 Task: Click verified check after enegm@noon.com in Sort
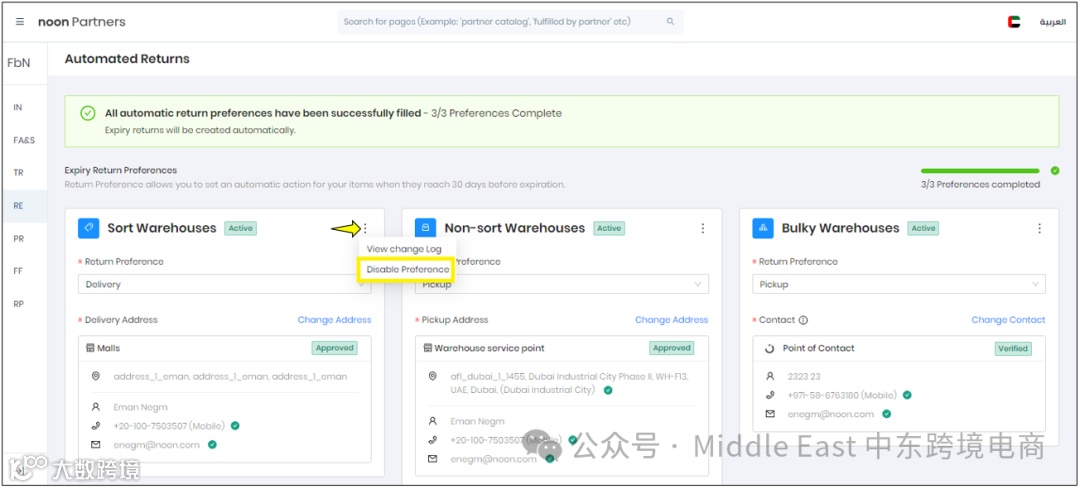(212, 445)
